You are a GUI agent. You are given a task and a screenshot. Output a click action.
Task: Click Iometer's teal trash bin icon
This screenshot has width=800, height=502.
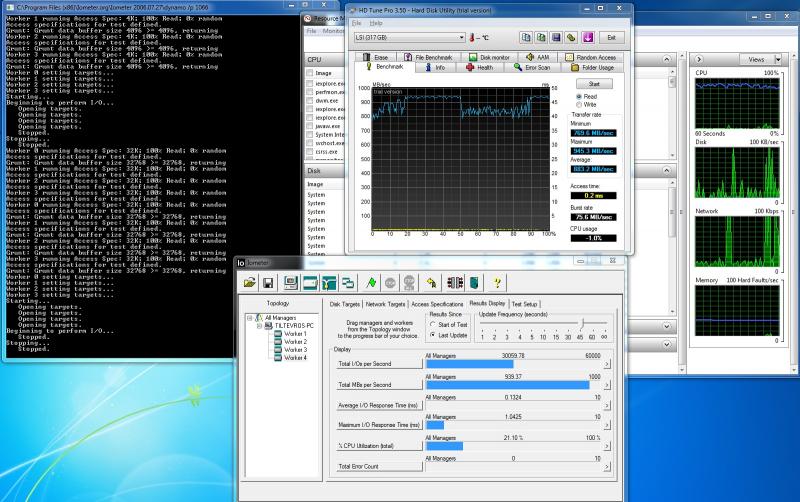[474, 283]
